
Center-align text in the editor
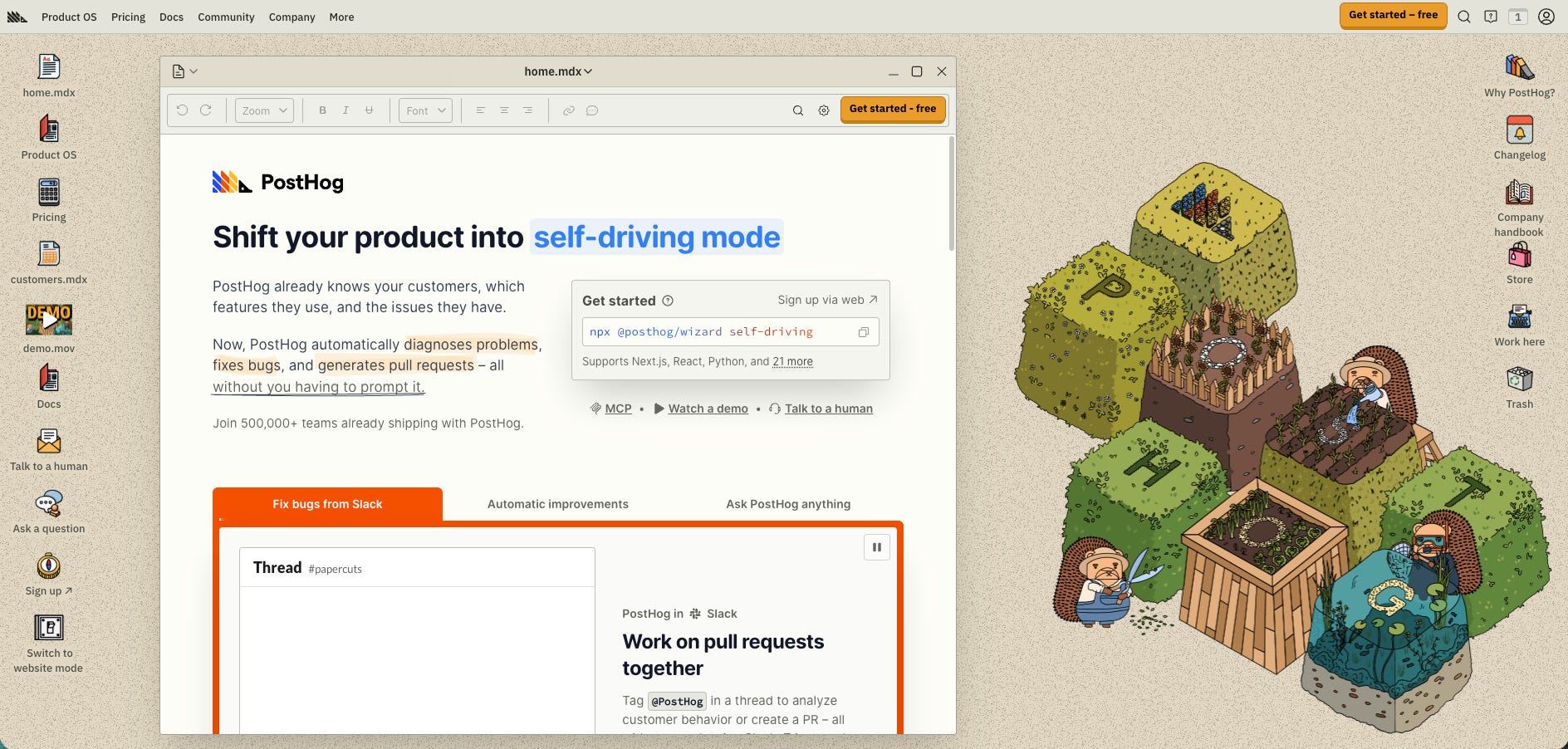[x=504, y=110]
